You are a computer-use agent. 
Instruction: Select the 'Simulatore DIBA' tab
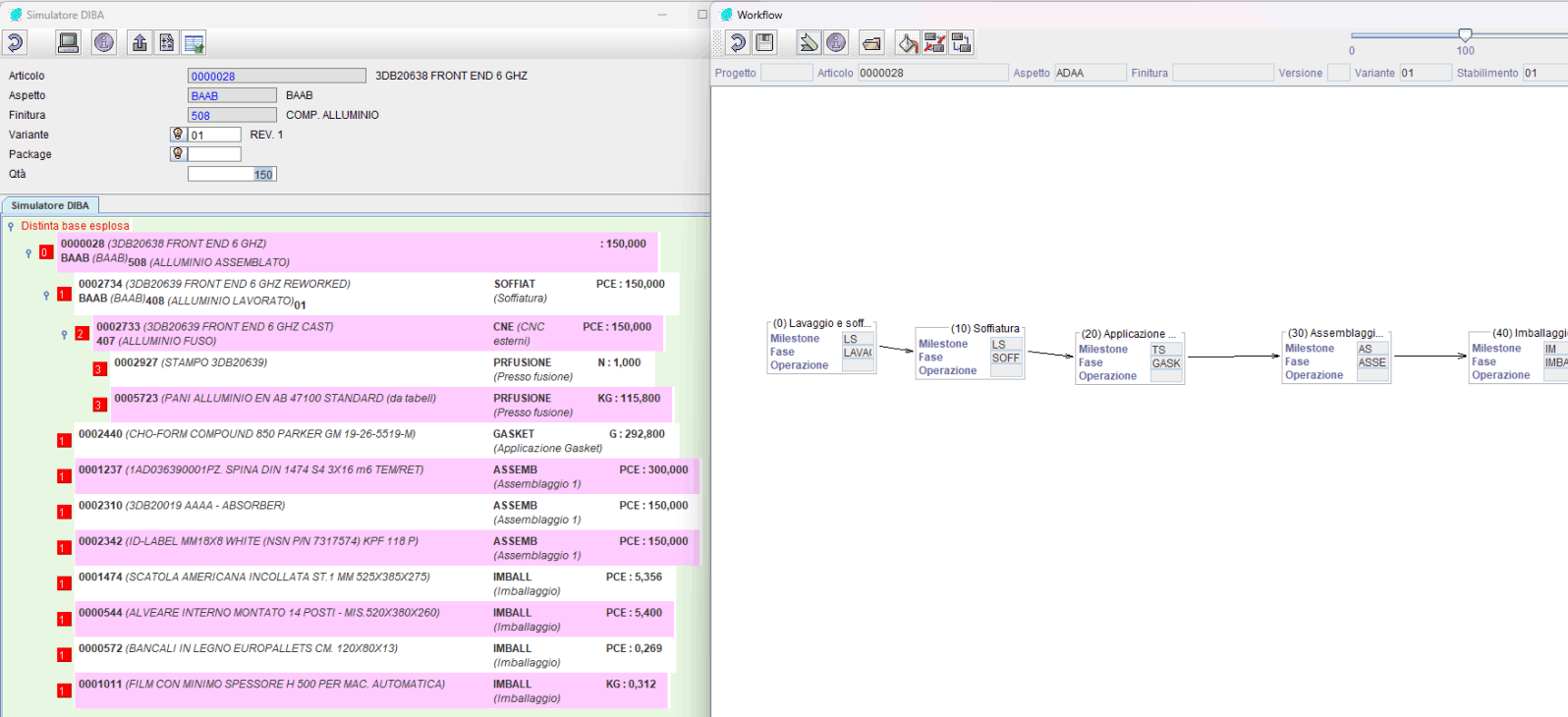(x=50, y=205)
